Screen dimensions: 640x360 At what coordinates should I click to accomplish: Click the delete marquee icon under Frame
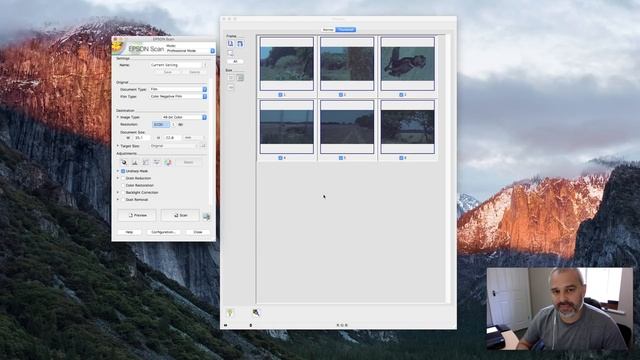pos(231,53)
